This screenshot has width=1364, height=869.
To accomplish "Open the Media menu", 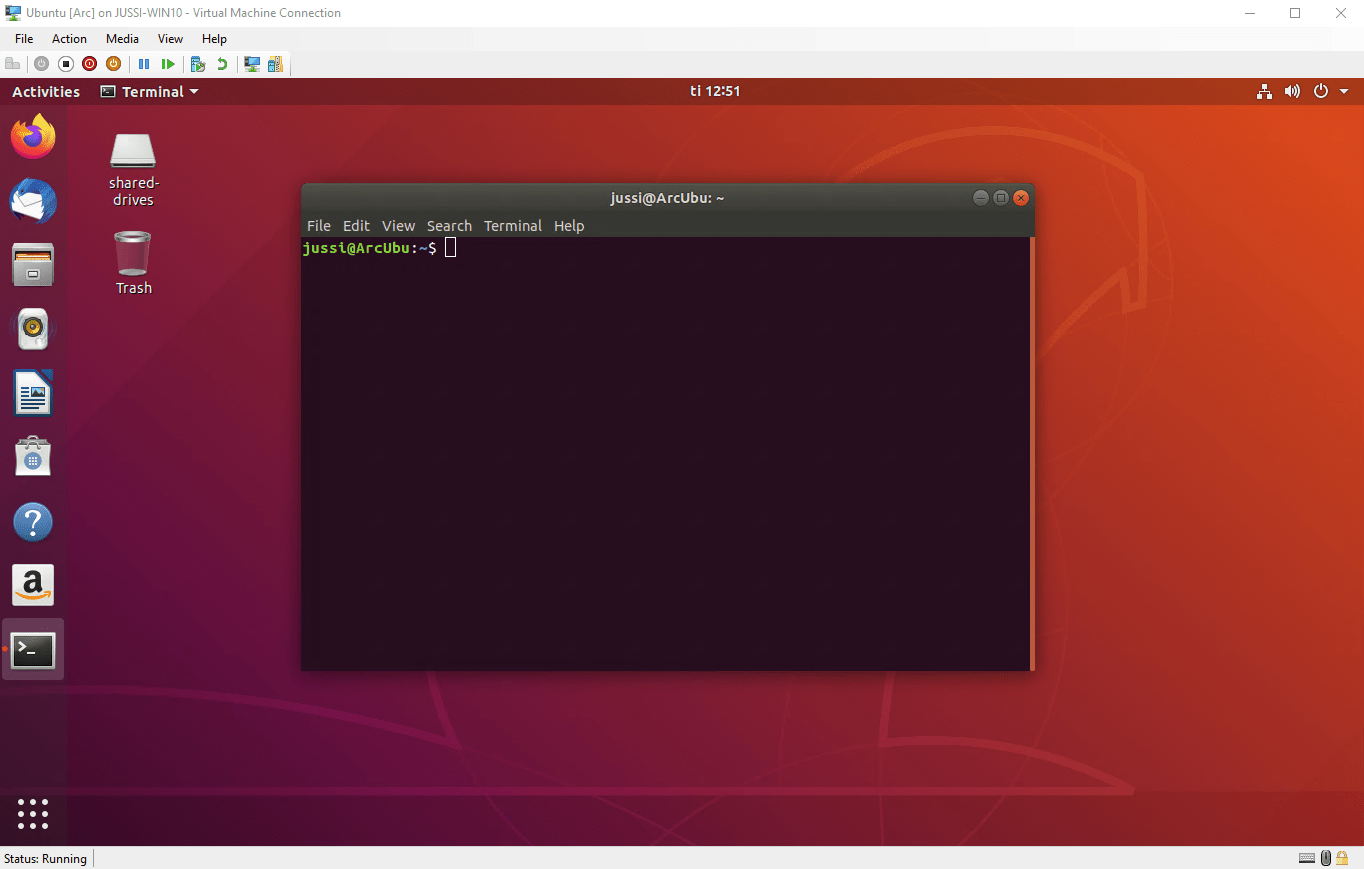I will pos(122,39).
